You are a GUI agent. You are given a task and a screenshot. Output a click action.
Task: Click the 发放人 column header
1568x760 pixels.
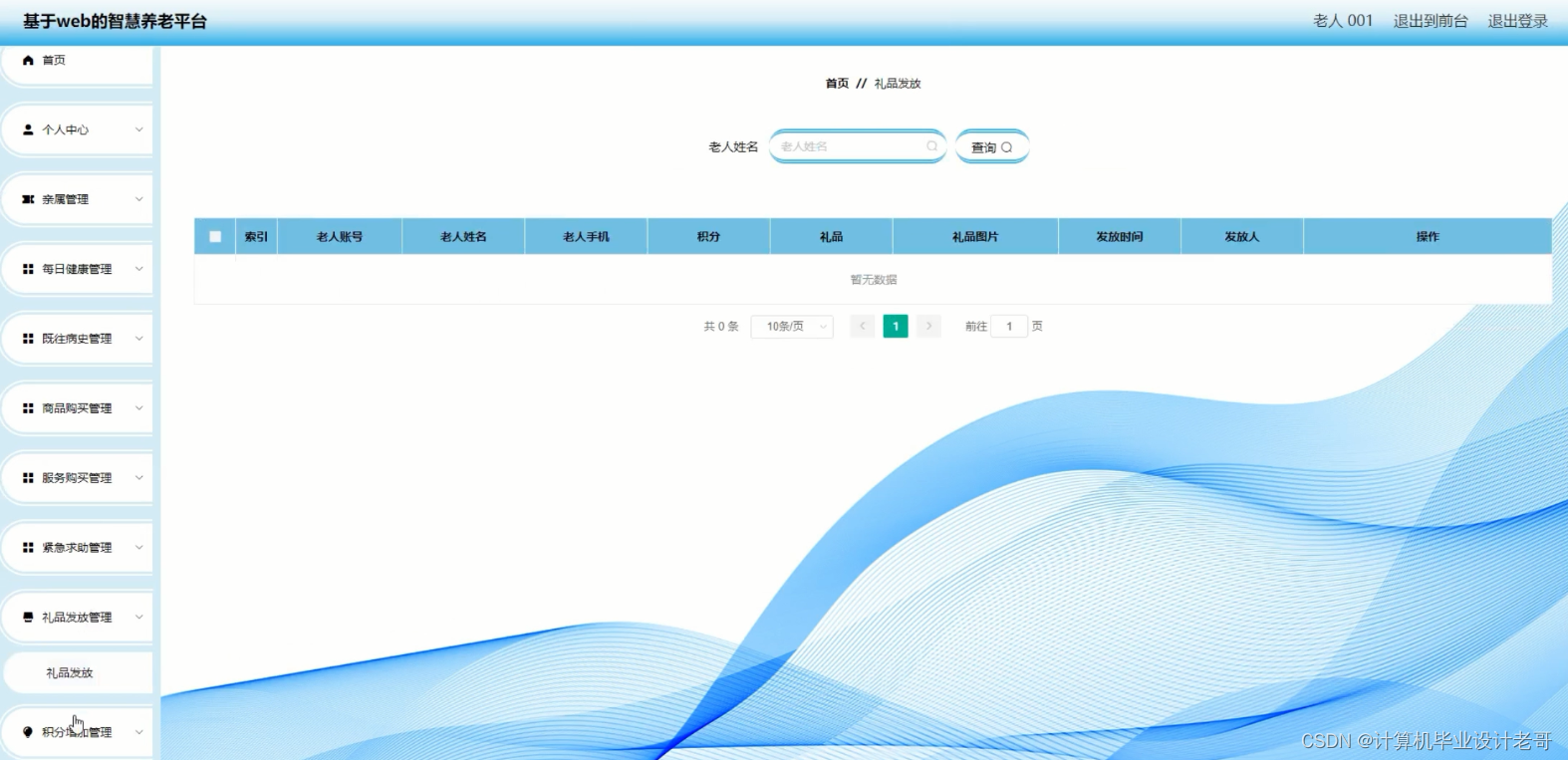tap(1242, 236)
